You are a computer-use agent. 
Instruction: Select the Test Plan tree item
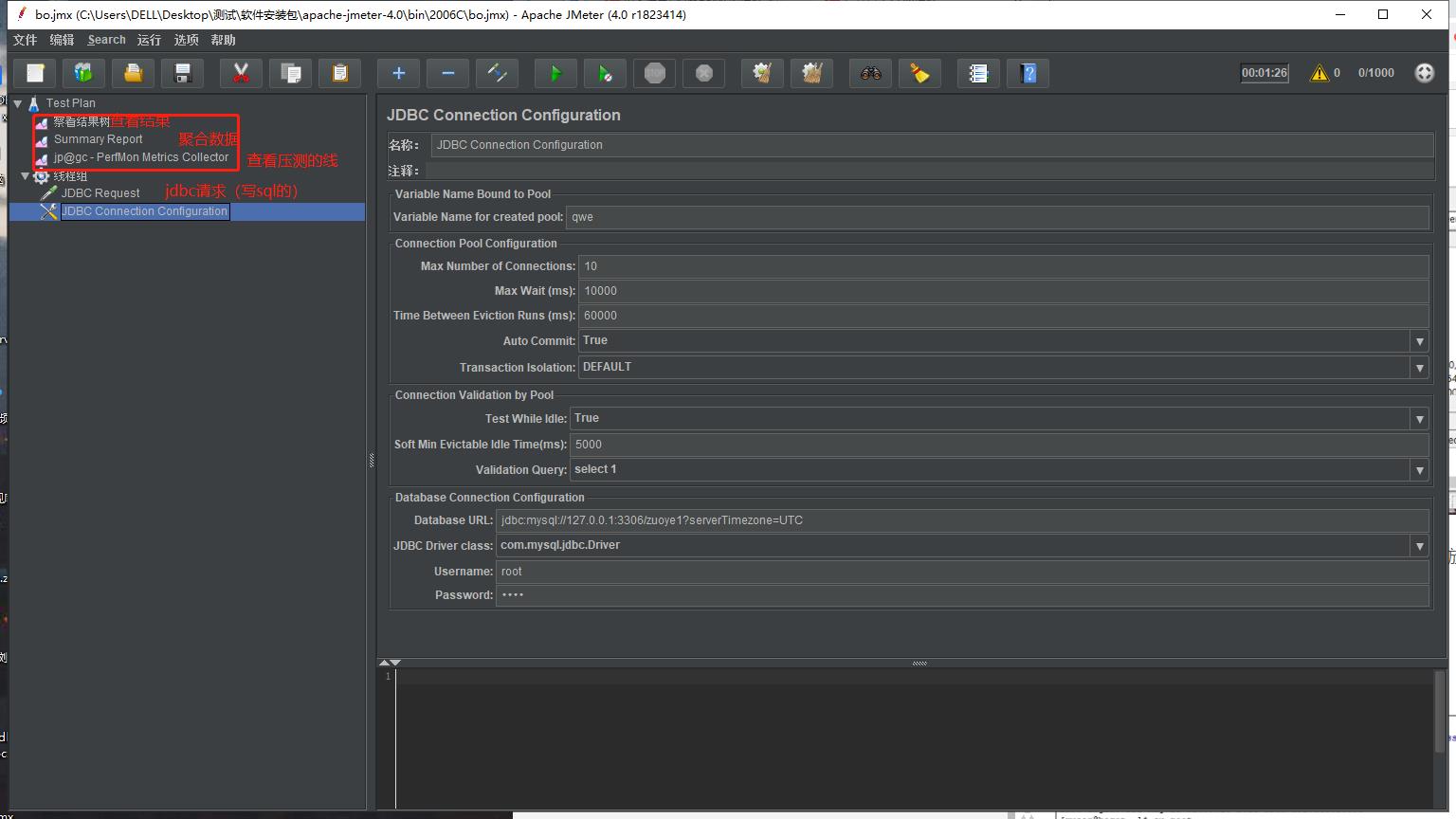(70, 103)
